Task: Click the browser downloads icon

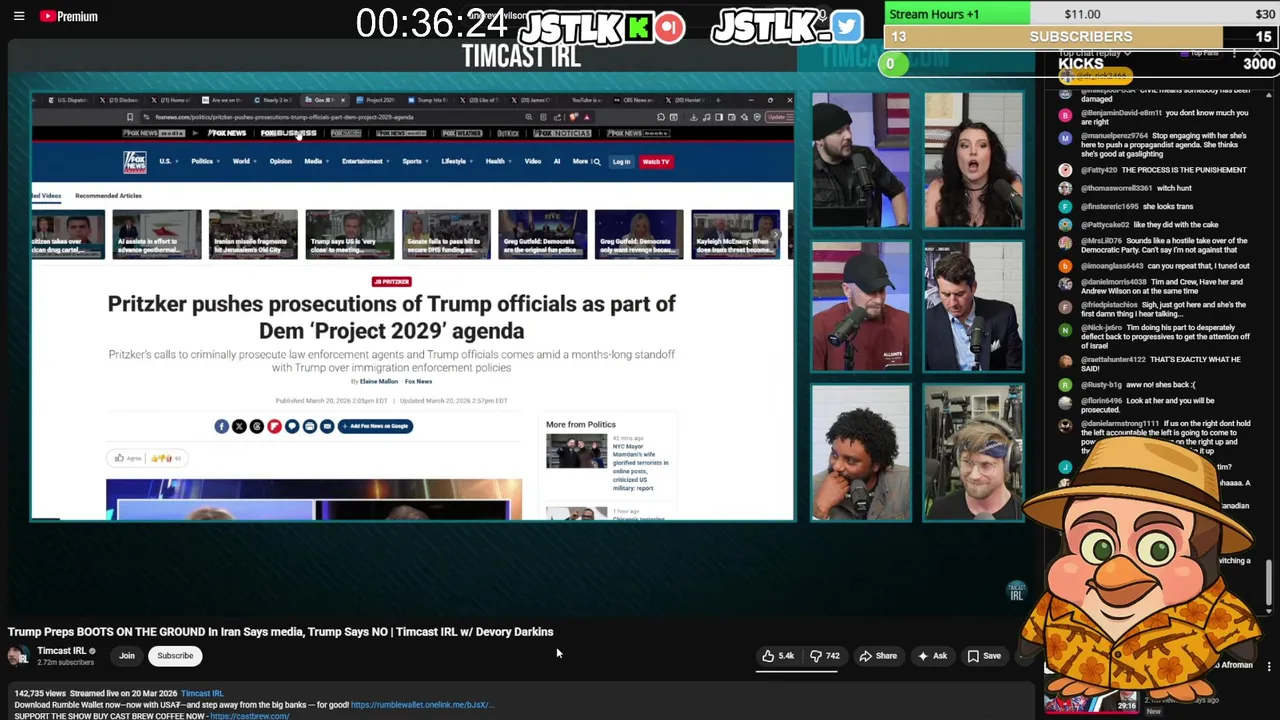Action: coord(693,117)
